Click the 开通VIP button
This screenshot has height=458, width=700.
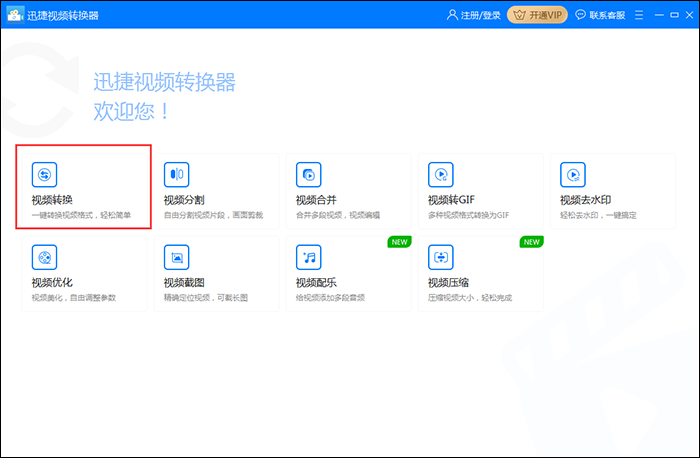pos(537,15)
